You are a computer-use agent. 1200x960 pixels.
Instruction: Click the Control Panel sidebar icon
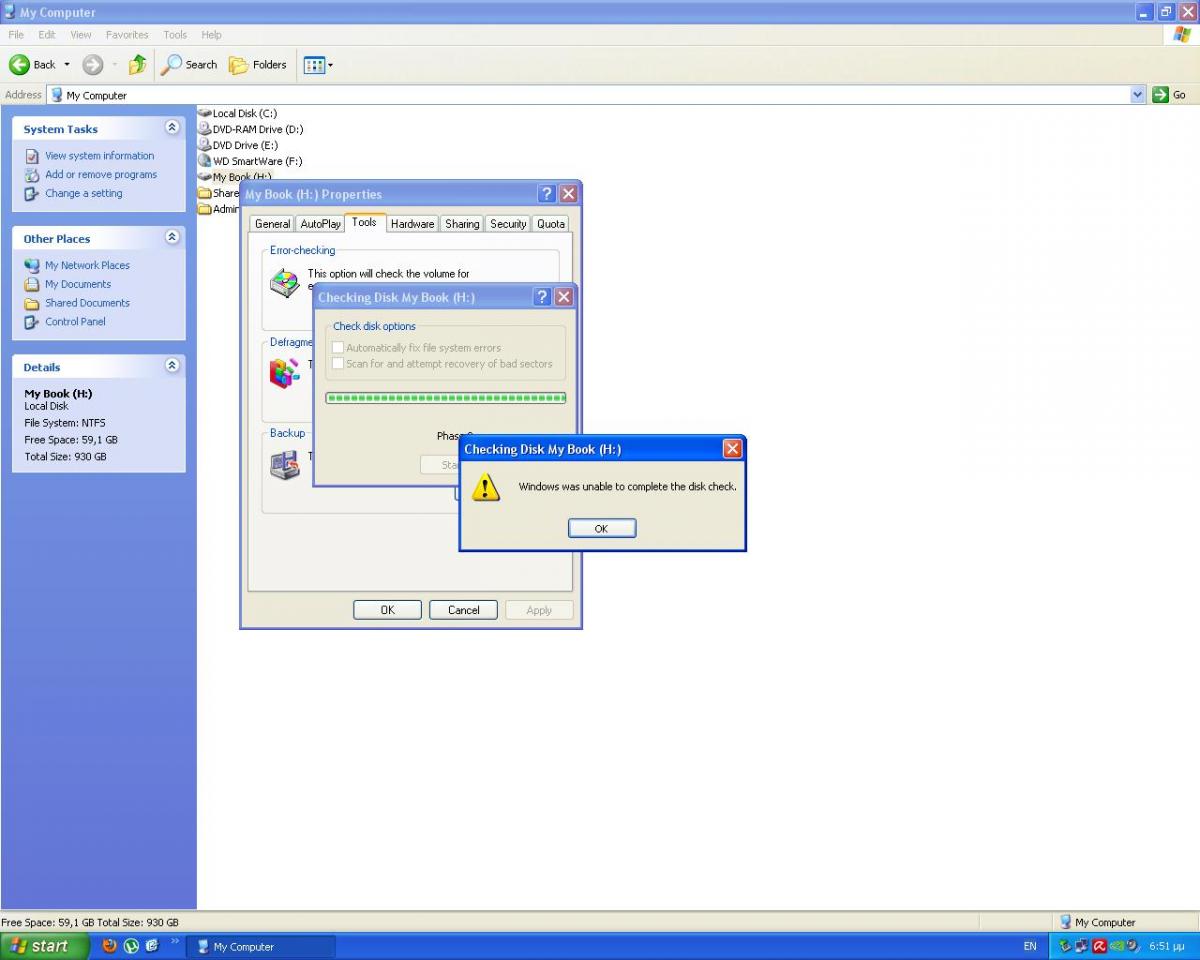point(32,322)
